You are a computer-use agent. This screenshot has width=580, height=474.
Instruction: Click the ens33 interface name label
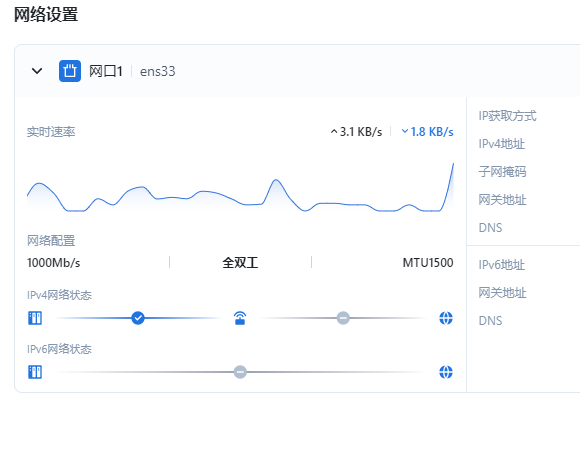pos(158,71)
